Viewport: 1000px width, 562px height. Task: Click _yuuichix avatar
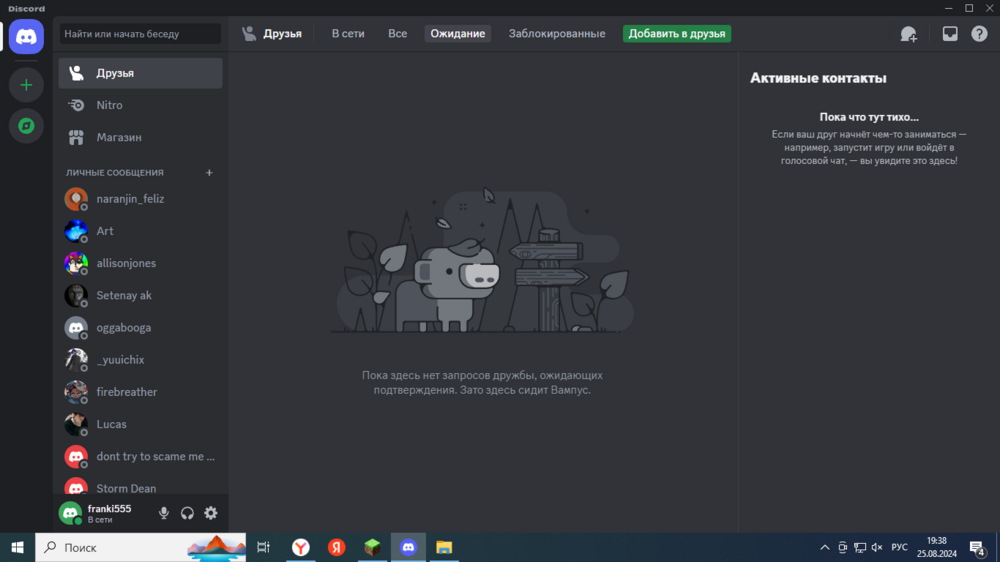[x=76, y=360]
